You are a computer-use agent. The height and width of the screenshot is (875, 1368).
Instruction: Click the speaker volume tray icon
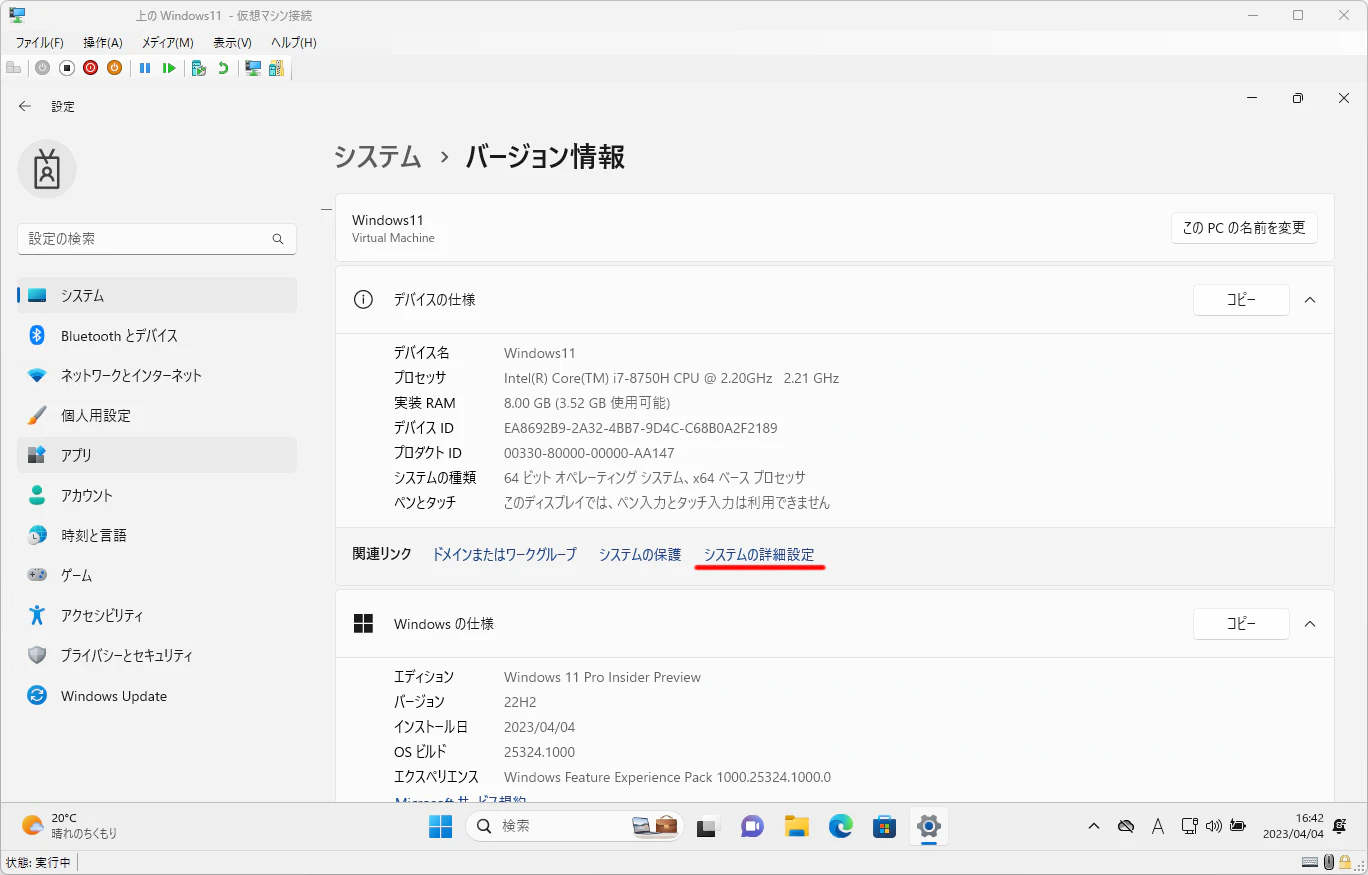[x=1214, y=826]
